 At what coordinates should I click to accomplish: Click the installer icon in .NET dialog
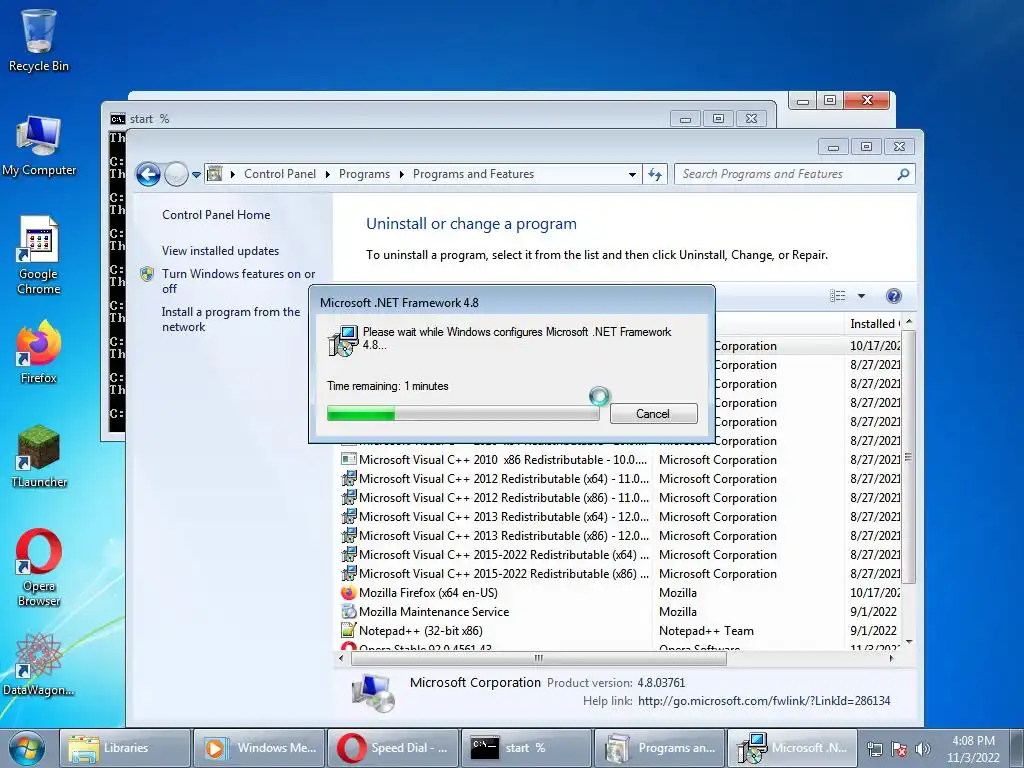point(343,340)
